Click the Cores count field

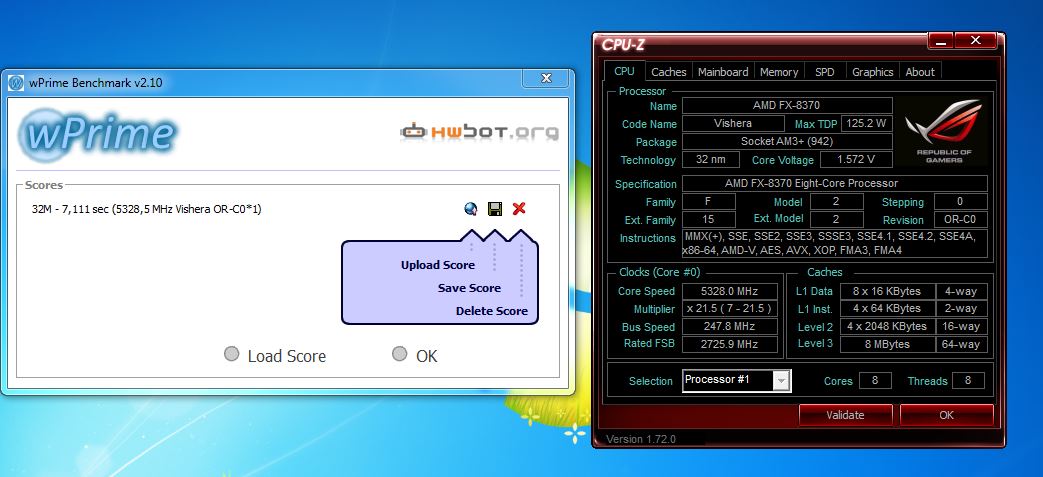[875, 381]
